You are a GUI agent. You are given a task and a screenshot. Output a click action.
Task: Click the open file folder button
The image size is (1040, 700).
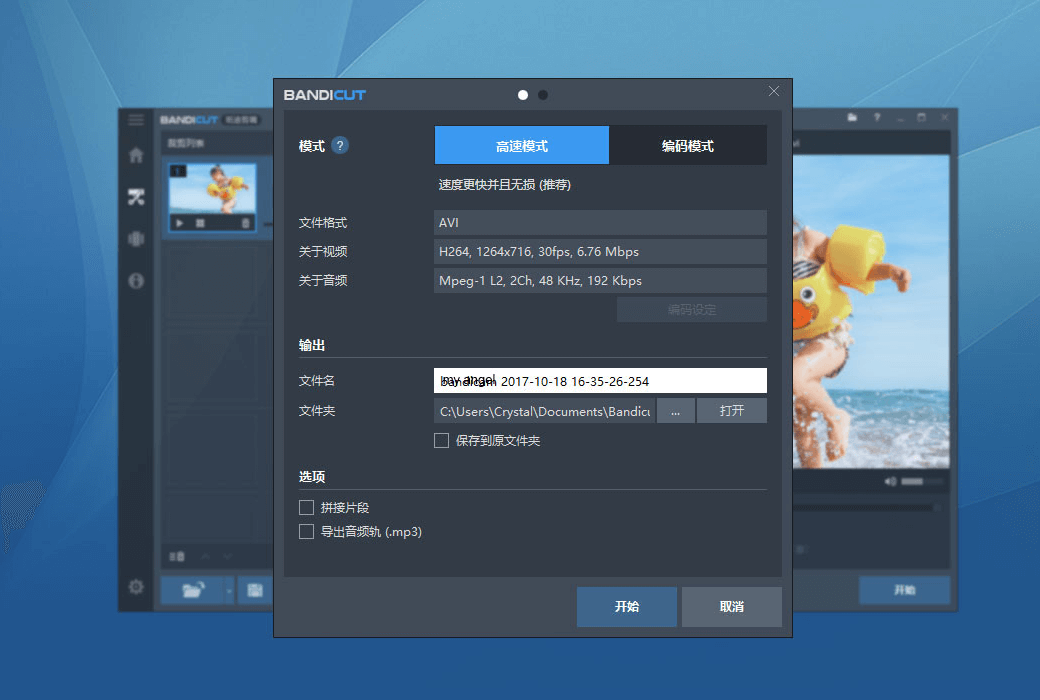tap(193, 589)
